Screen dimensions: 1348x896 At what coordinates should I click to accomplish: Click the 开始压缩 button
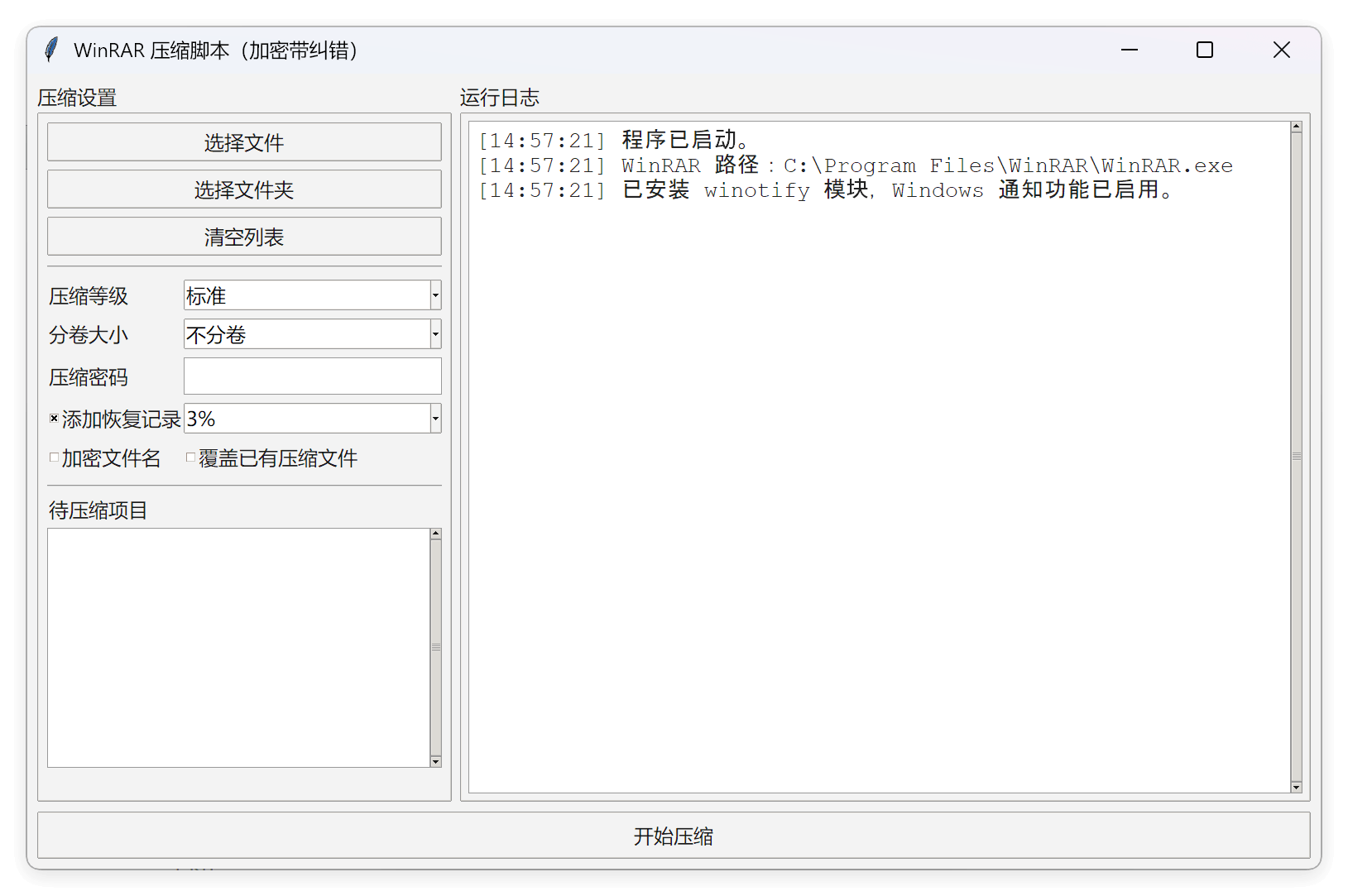[x=674, y=836]
